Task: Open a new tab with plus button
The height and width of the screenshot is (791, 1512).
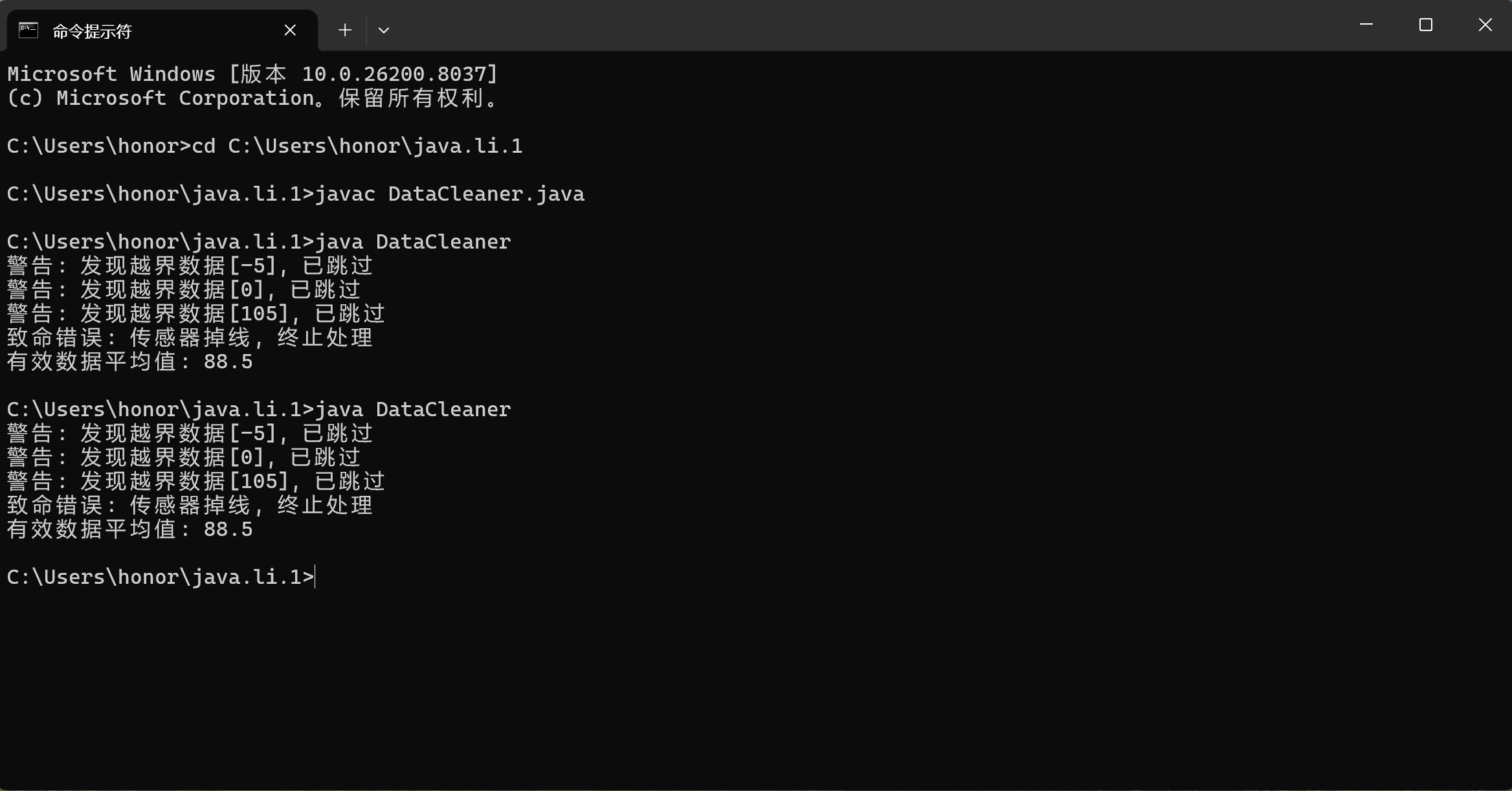Action: 345,30
